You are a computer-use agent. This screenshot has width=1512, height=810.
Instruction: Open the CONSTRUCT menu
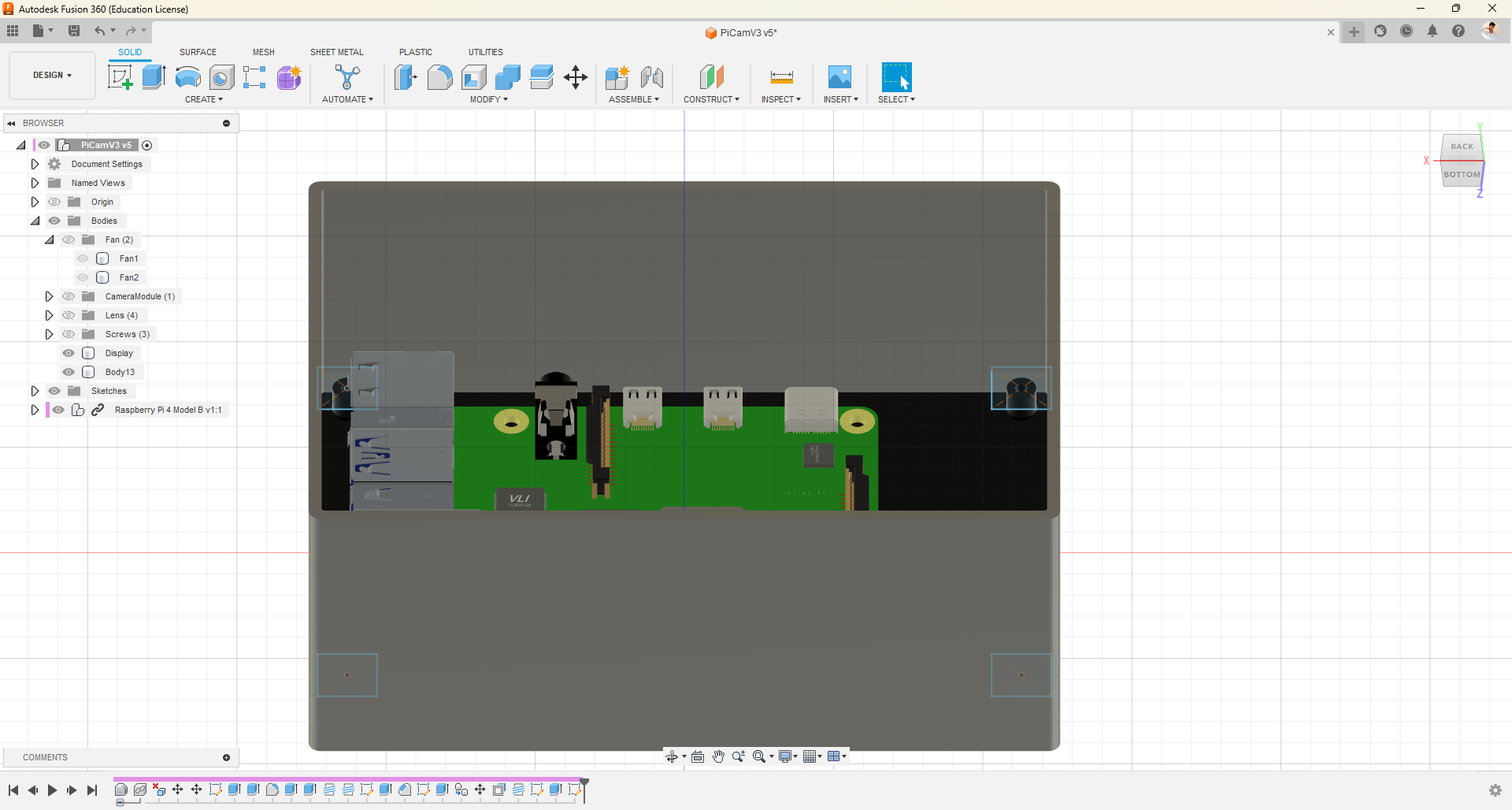pyautogui.click(x=711, y=99)
